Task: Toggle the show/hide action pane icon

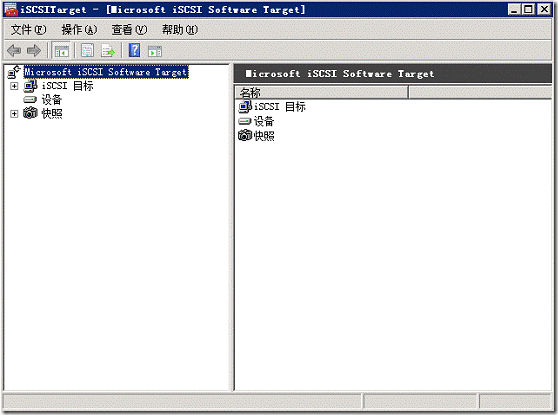Action: click(155, 51)
